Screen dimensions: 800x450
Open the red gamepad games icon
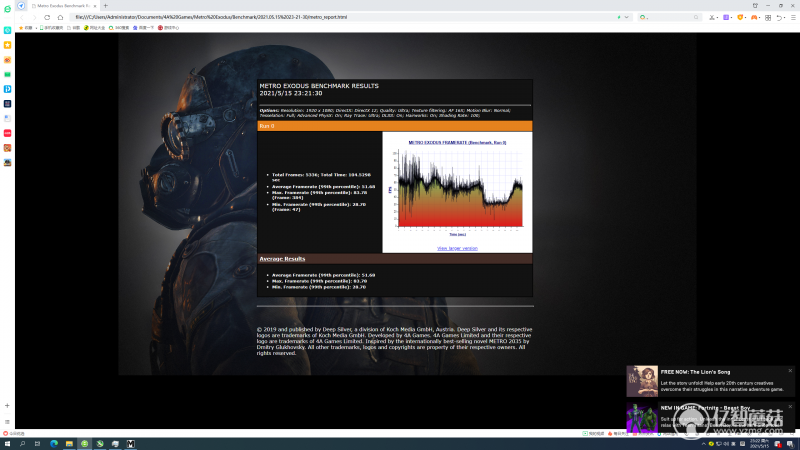click(754, 17)
